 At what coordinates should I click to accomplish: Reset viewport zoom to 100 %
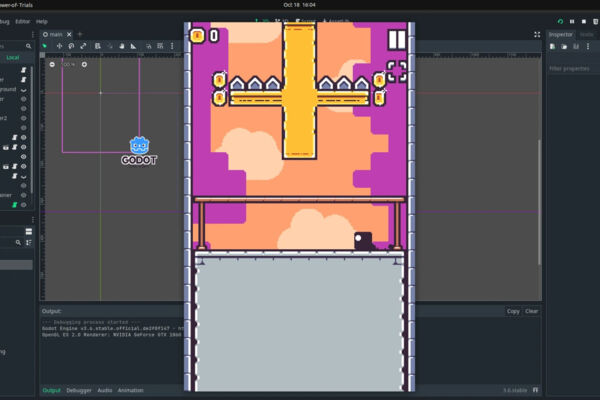point(68,64)
